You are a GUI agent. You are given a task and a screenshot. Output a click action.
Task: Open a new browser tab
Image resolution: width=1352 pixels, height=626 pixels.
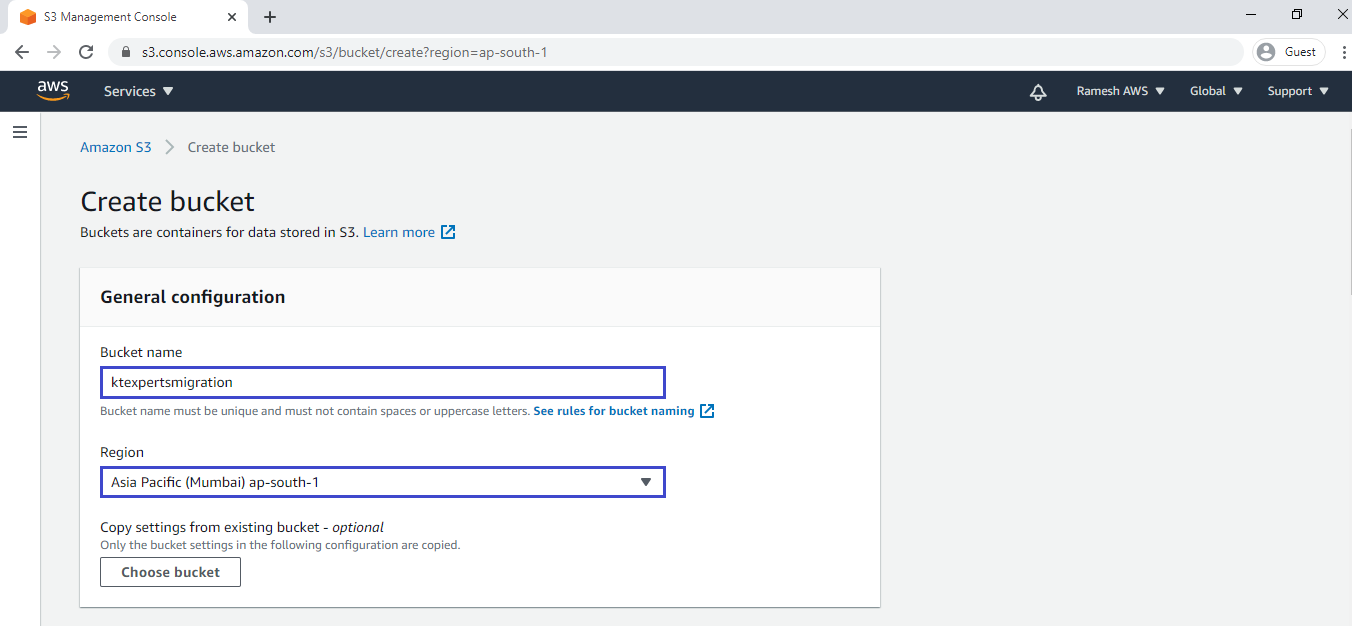pos(270,17)
